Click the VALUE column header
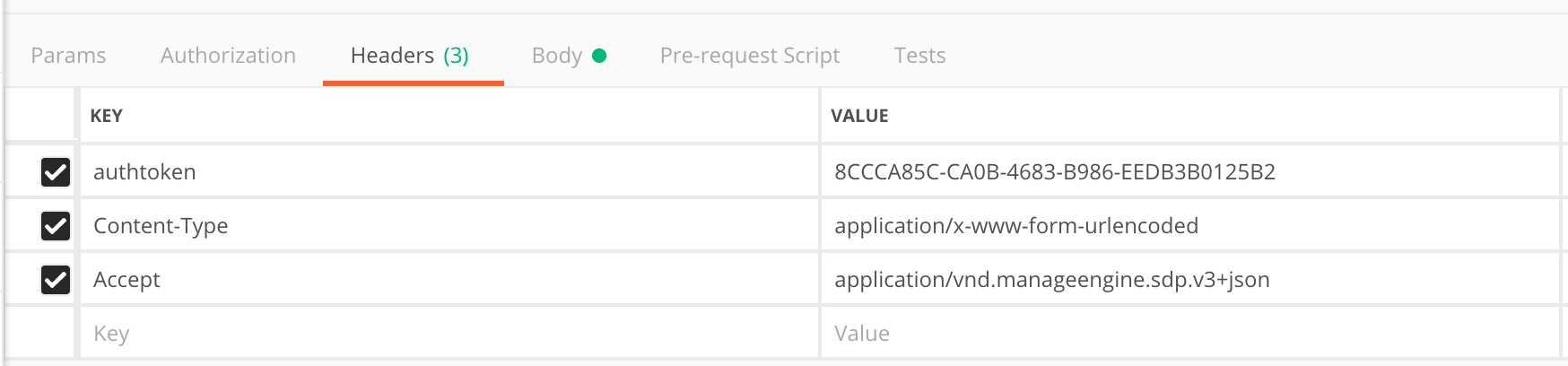Screen dimensions: 1568x366 pos(859,116)
